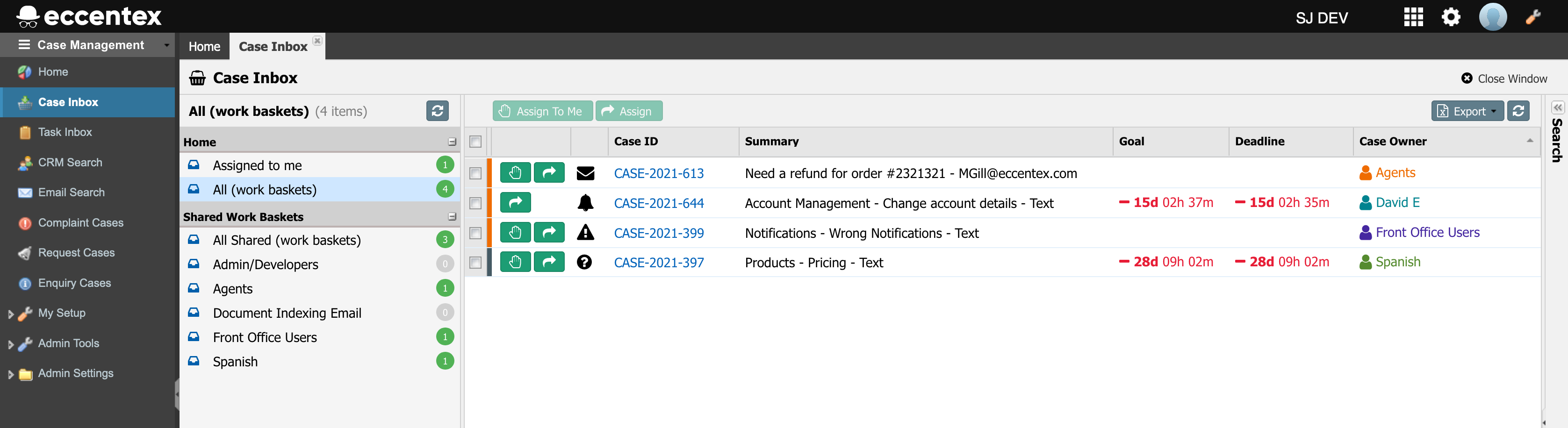
Task: Open the settings gear icon
Action: tap(1451, 17)
